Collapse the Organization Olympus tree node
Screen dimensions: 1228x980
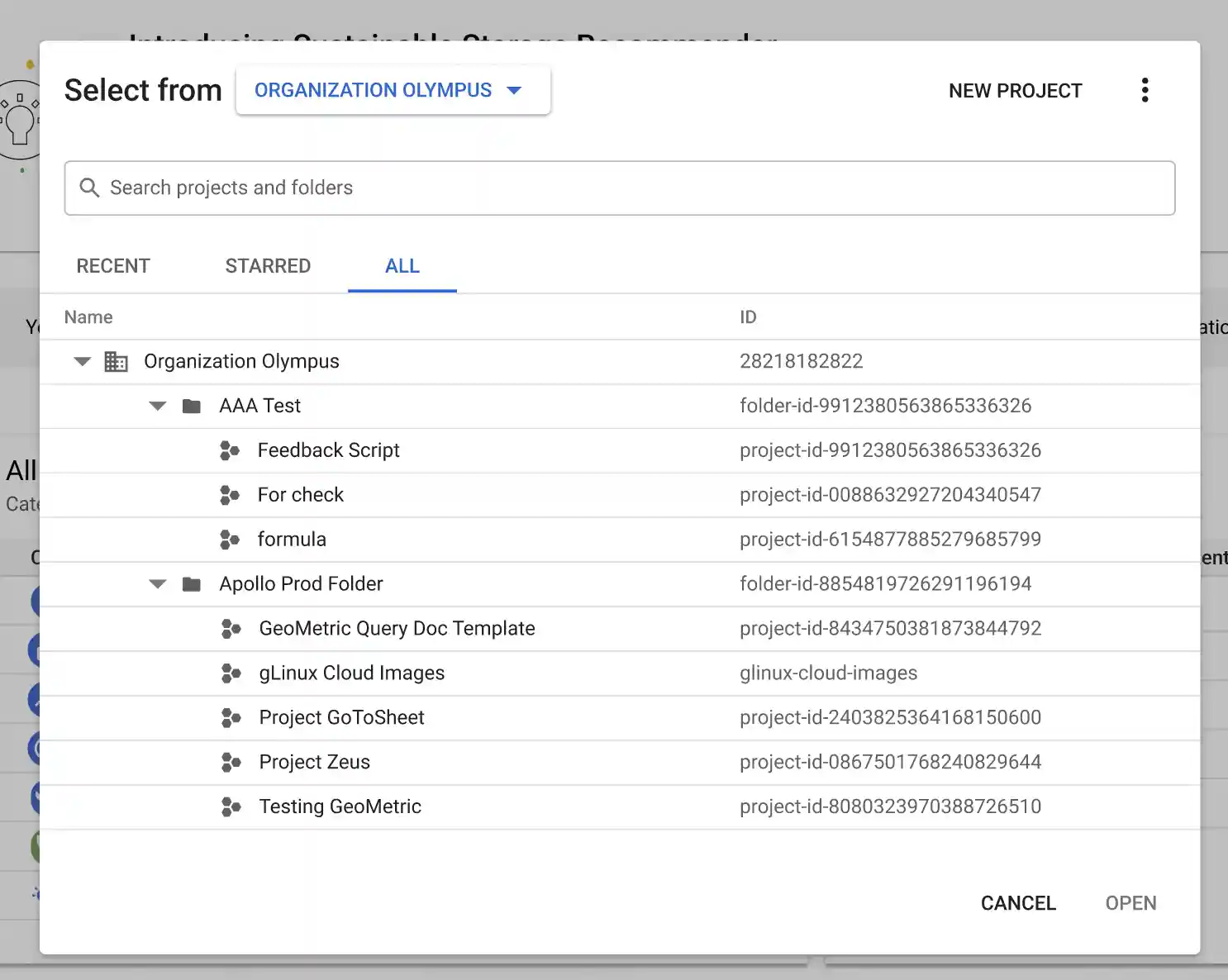click(x=83, y=362)
